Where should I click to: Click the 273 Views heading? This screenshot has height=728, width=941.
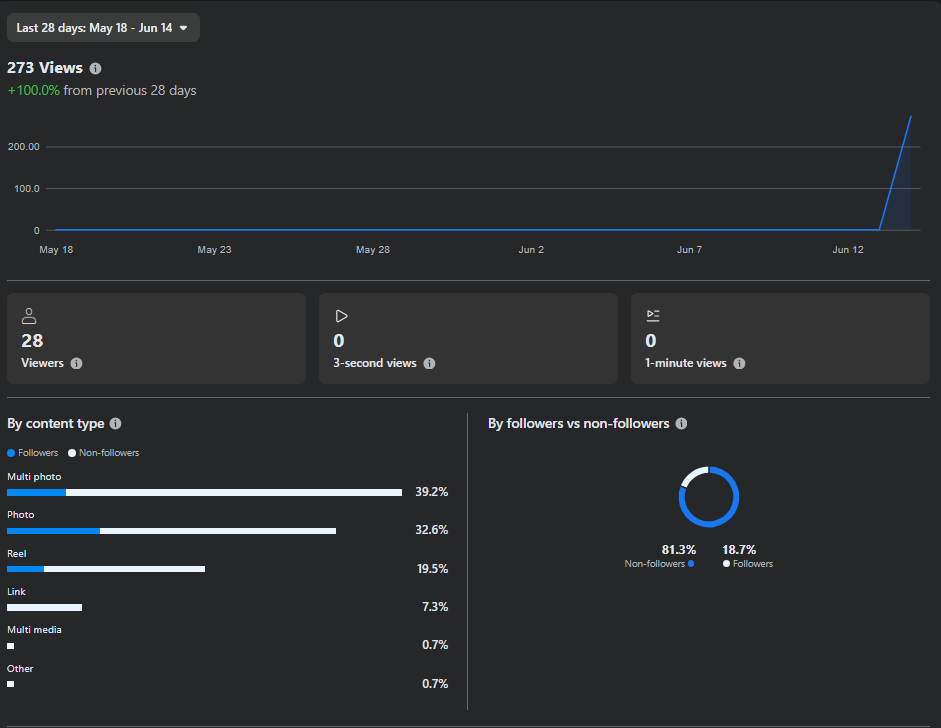pos(45,68)
